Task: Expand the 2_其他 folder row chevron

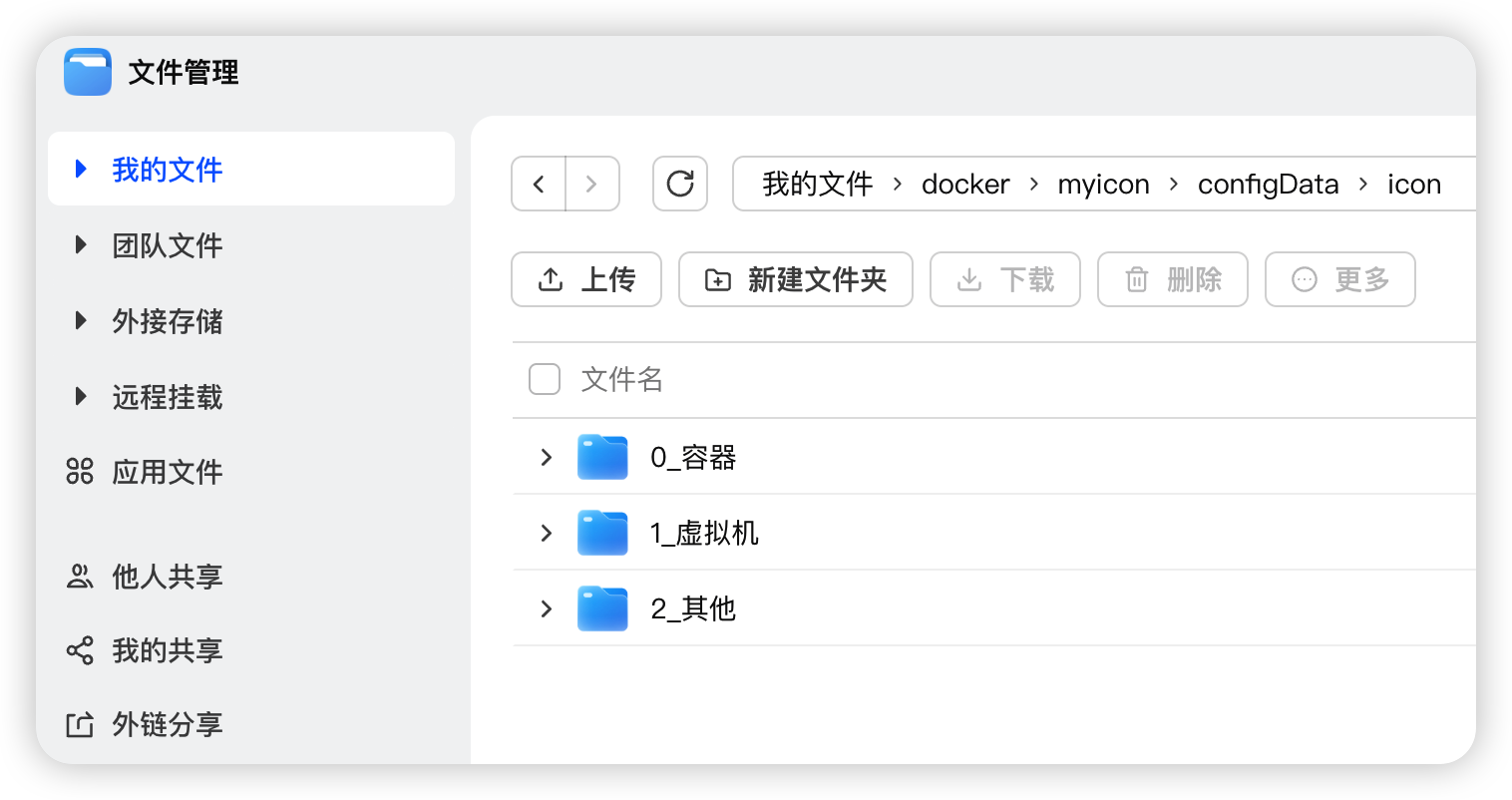Action: (x=546, y=609)
